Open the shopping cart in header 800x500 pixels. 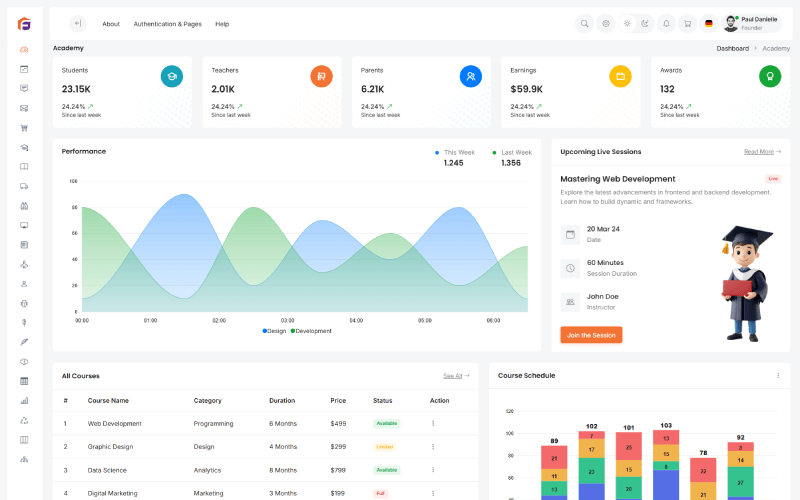687,23
